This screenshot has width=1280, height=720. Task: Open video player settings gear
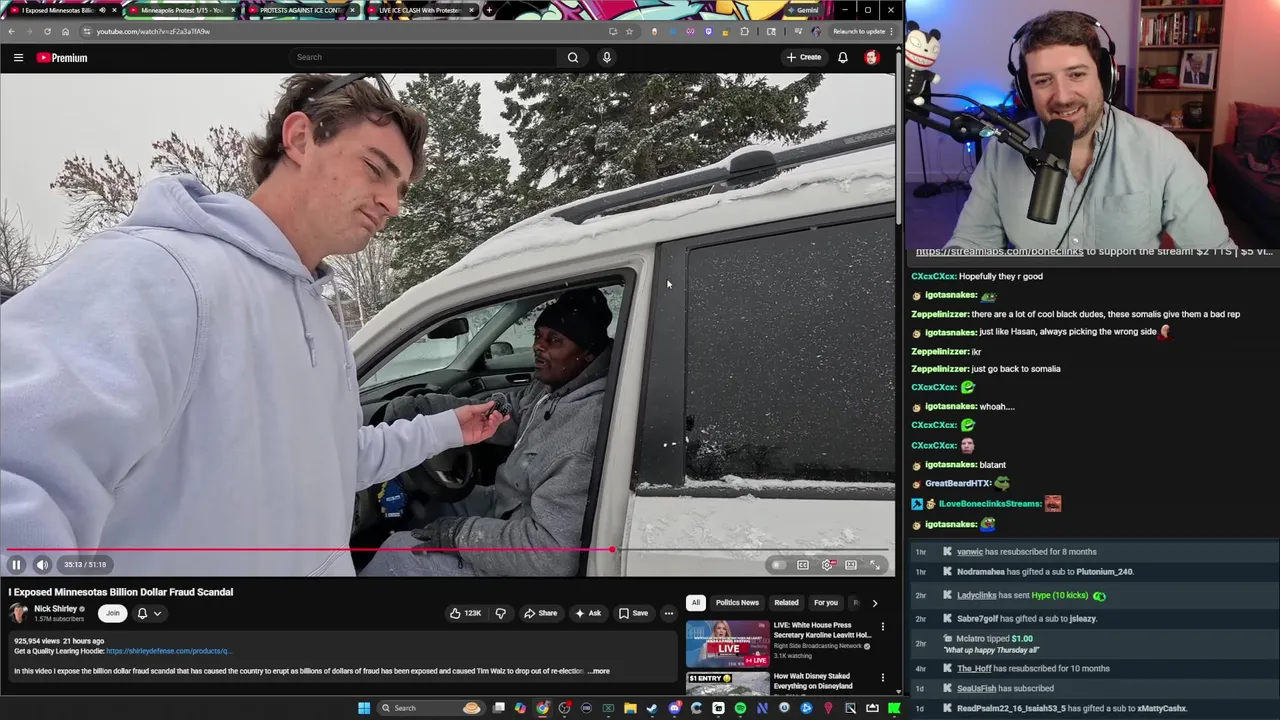[827, 565]
